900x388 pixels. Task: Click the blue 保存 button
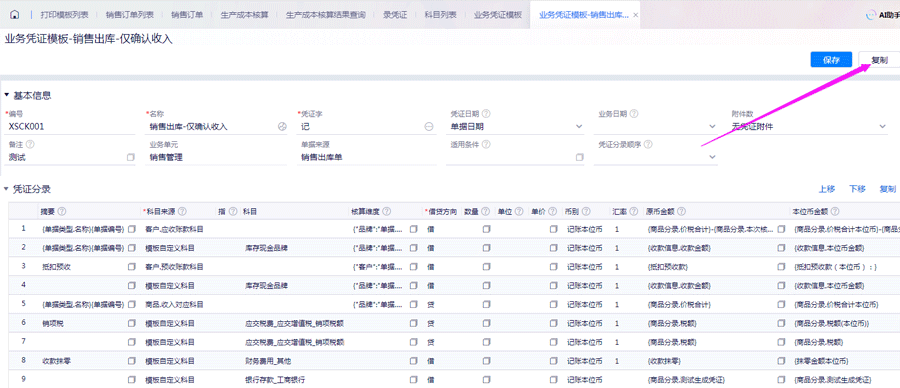click(831, 60)
